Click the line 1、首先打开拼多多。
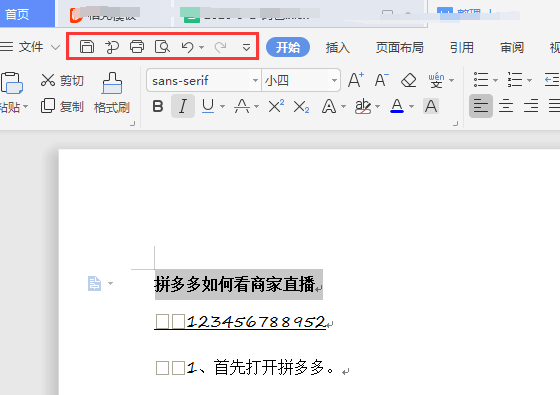 (261, 367)
